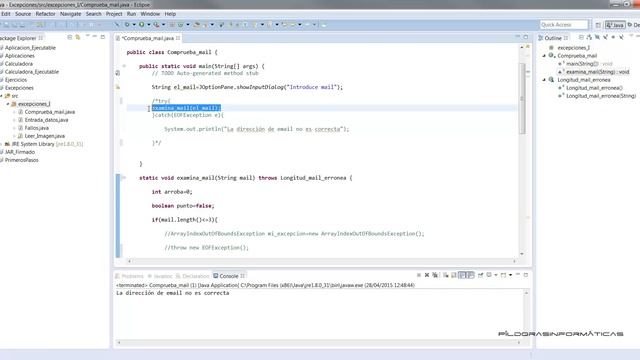Select main(String[]) in the Outline
The image size is (640, 360).
(582, 64)
